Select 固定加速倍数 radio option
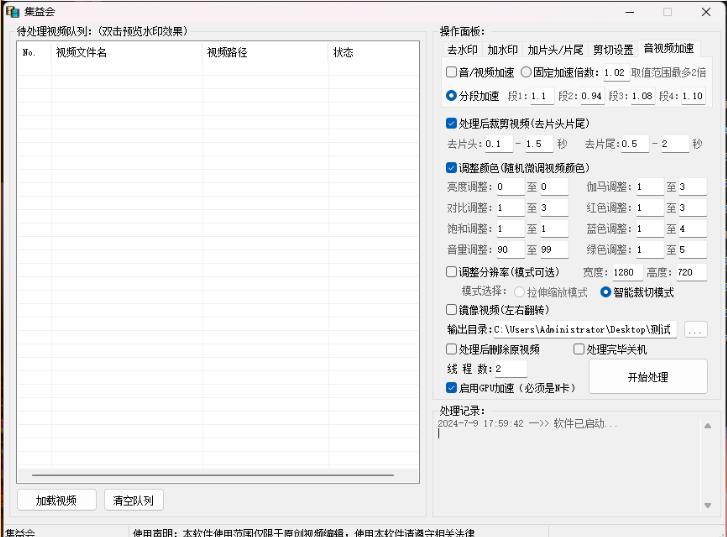Image resolution: width=727 pixels, height=537 pixels. point(526,73)
